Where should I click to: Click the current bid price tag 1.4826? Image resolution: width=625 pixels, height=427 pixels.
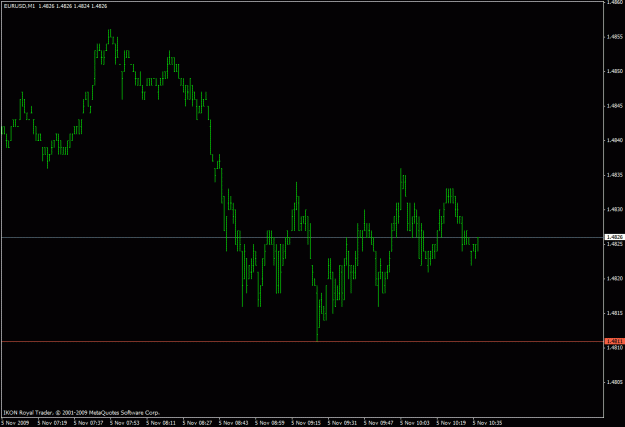[x=614, y=237]
